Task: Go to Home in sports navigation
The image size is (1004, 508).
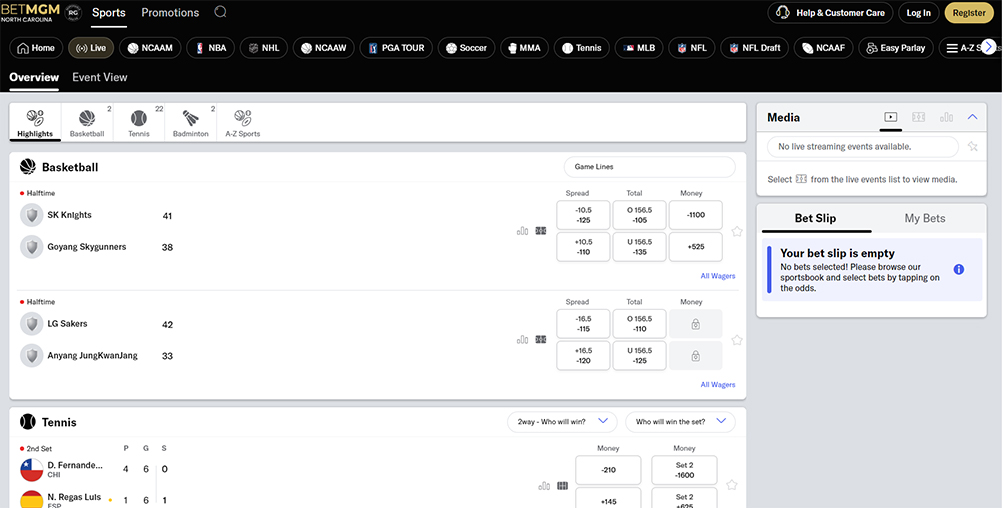Action: 36,48
